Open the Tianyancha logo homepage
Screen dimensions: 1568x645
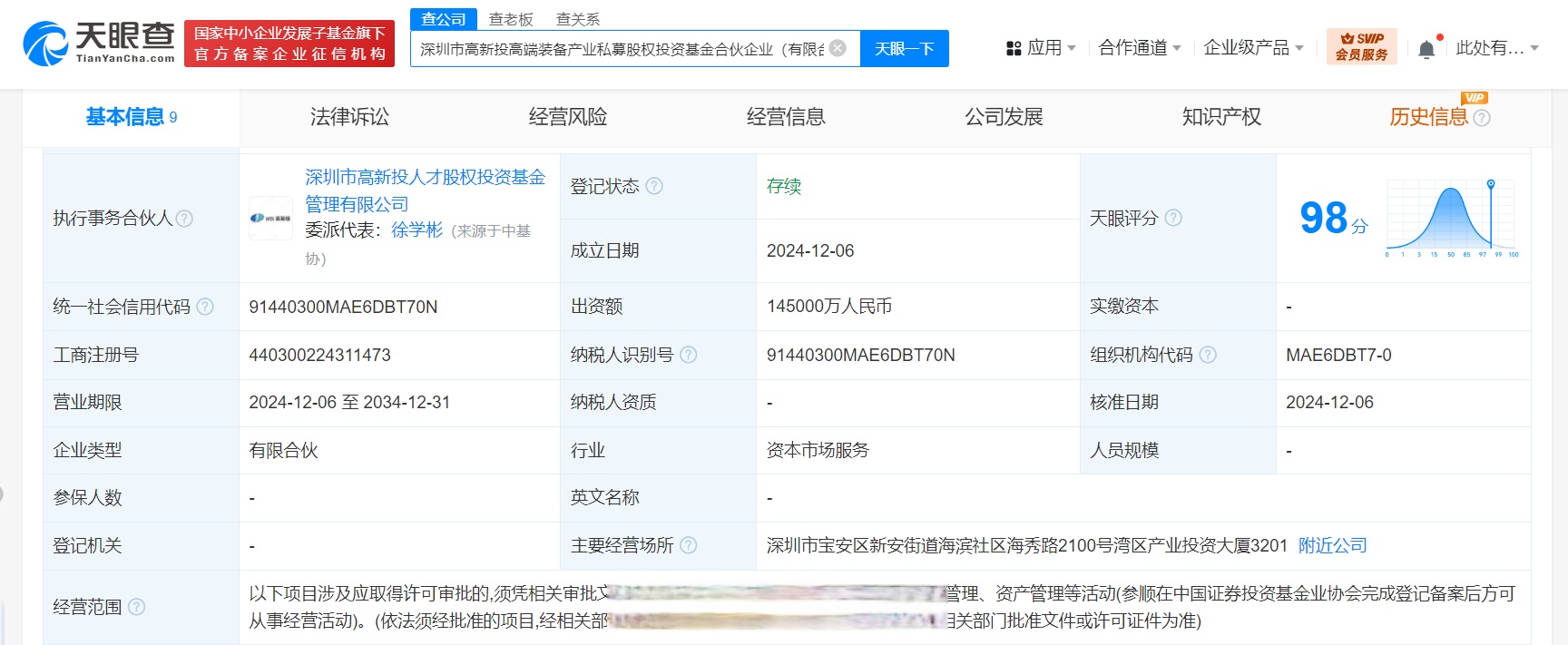(x=99, y=44)
